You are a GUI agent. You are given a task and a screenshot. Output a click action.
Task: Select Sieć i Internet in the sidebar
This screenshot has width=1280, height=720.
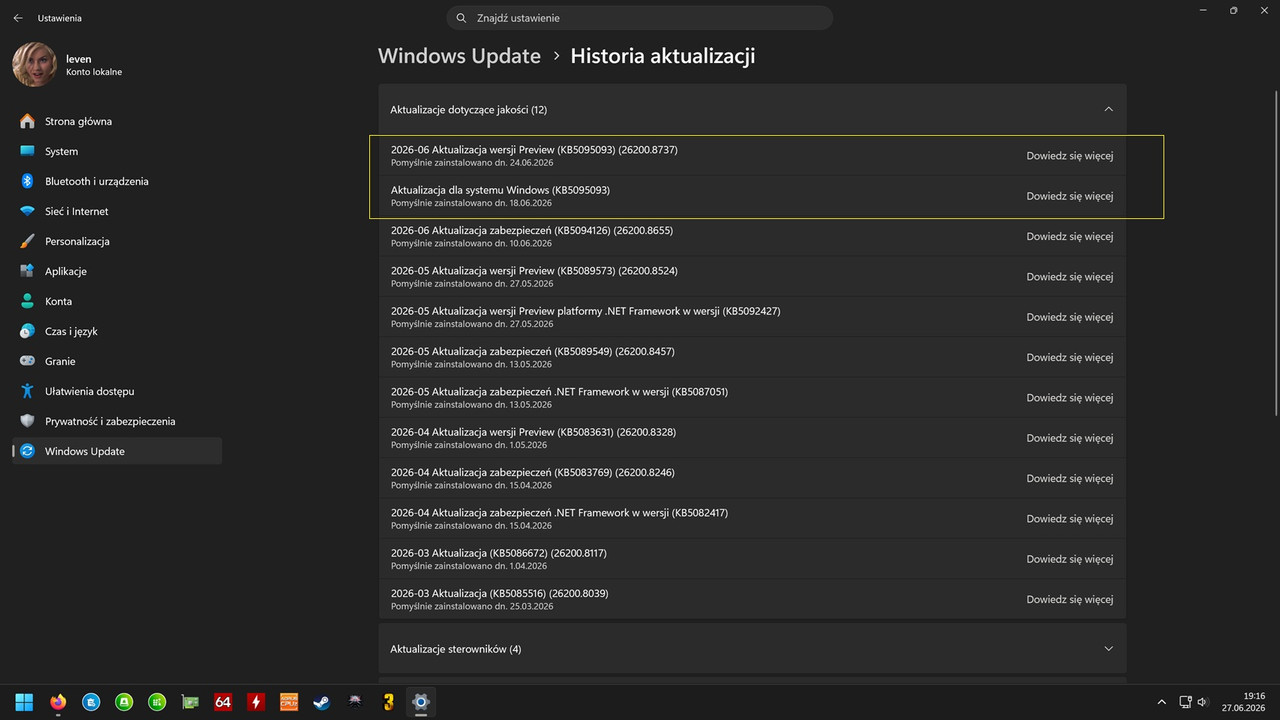click(117, 211)
